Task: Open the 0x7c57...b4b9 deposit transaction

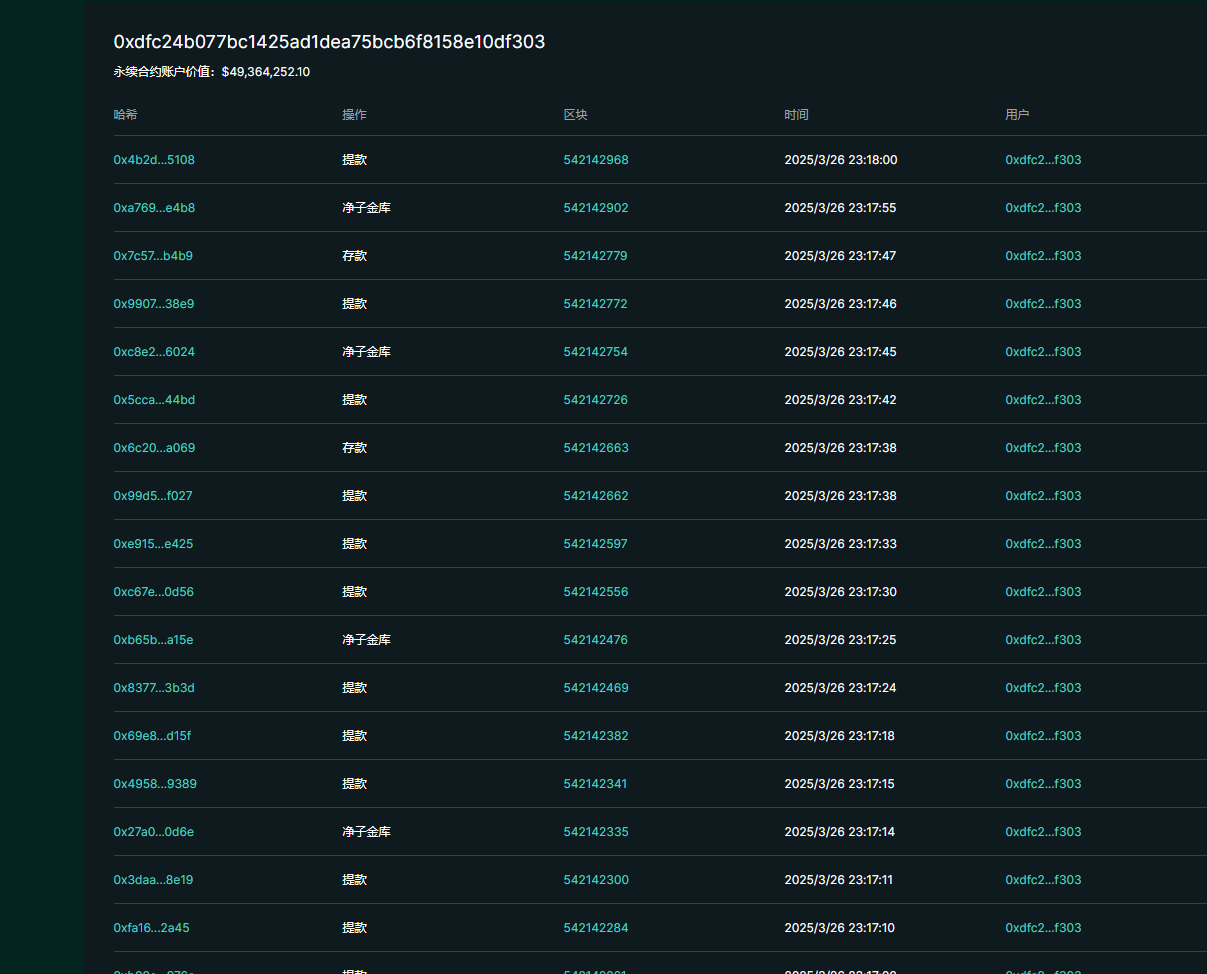Action: [153, 256]
